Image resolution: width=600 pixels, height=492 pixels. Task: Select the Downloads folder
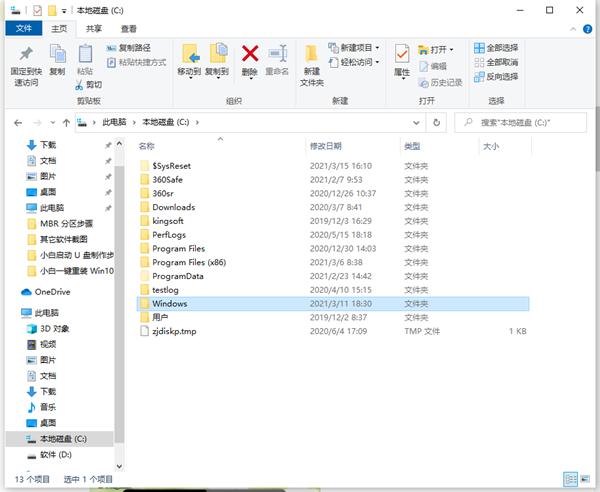pyautogui.click(x=173, y=207)
